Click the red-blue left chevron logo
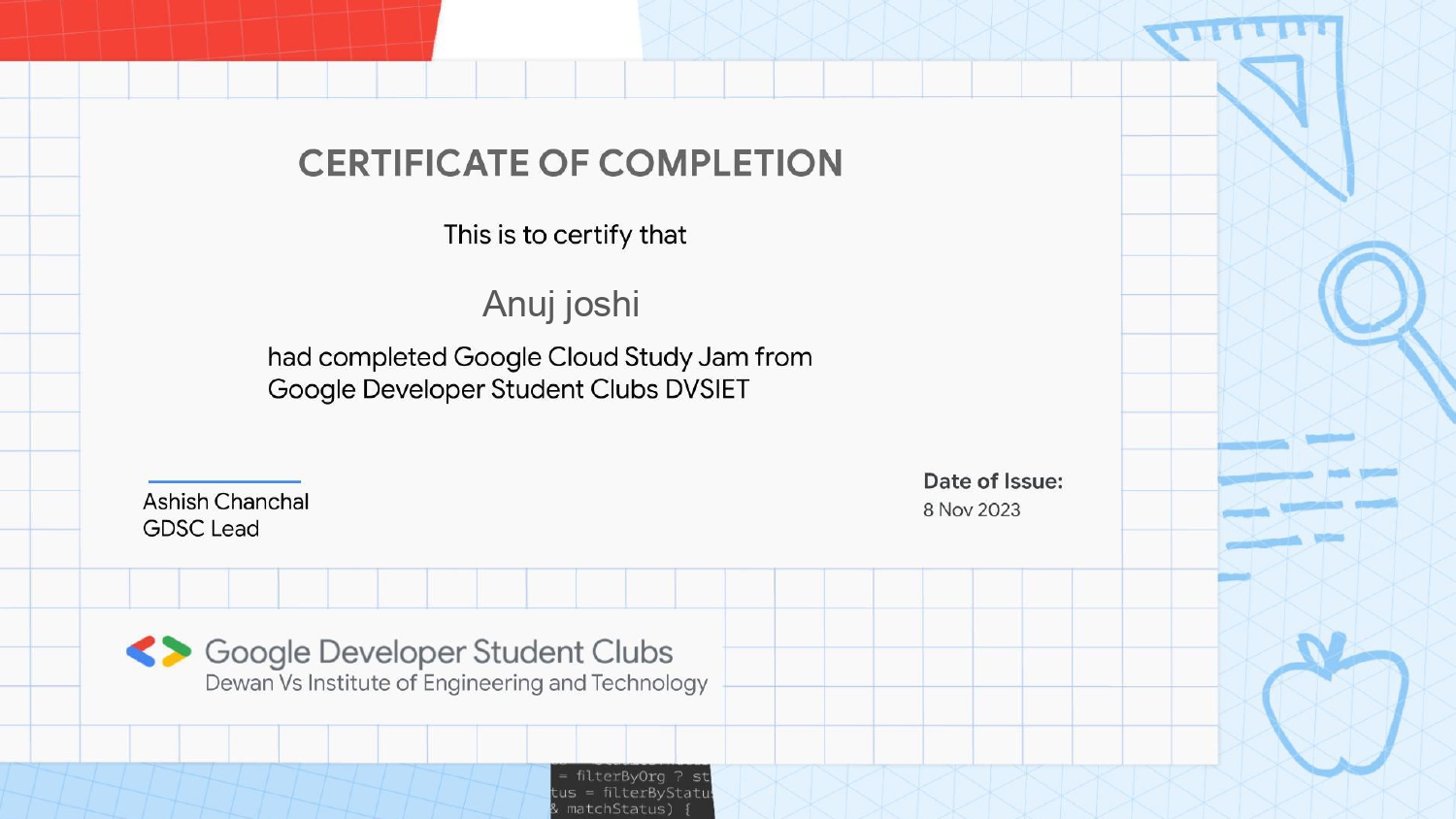 pos(142,651)
